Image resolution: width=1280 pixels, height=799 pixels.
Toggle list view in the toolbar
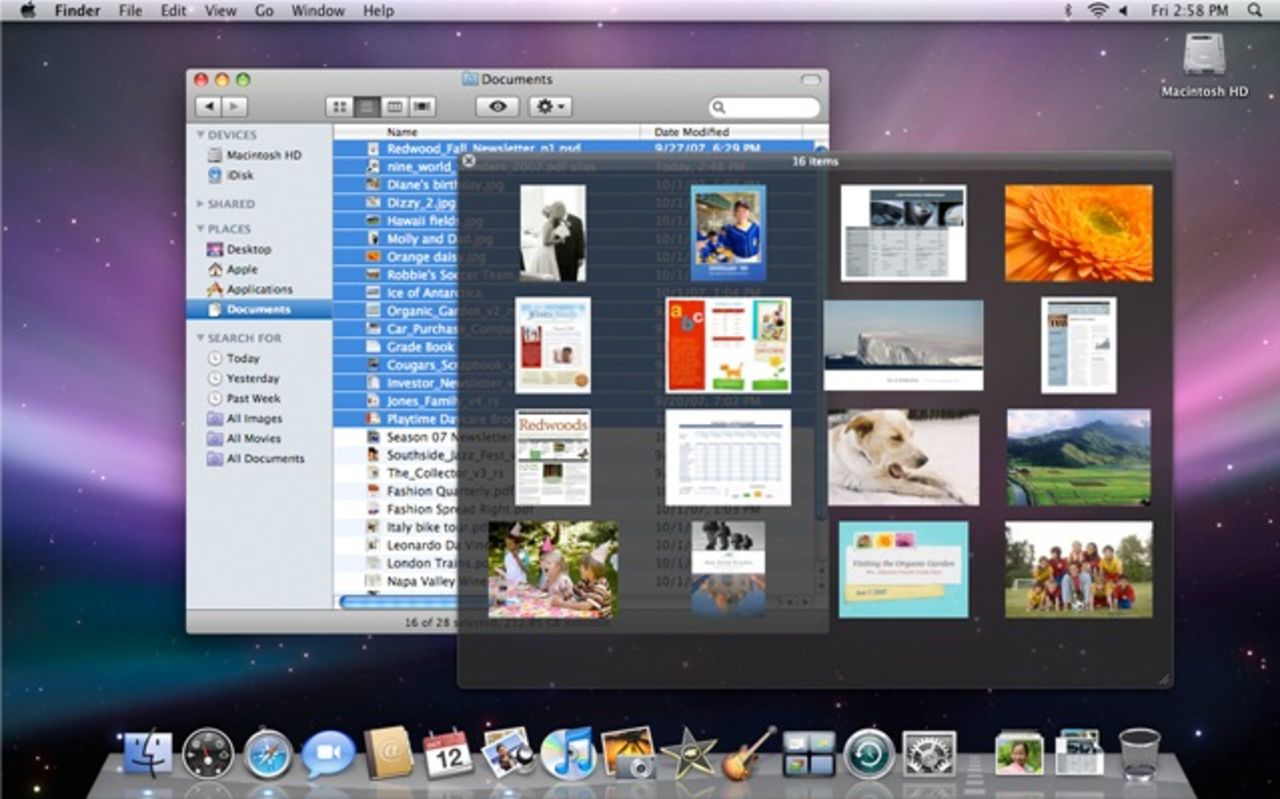pos(368,107)
